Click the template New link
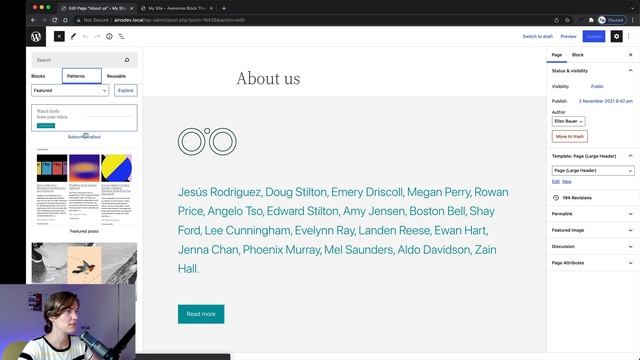Screen dimensions: 640x360 click(567, 182)
